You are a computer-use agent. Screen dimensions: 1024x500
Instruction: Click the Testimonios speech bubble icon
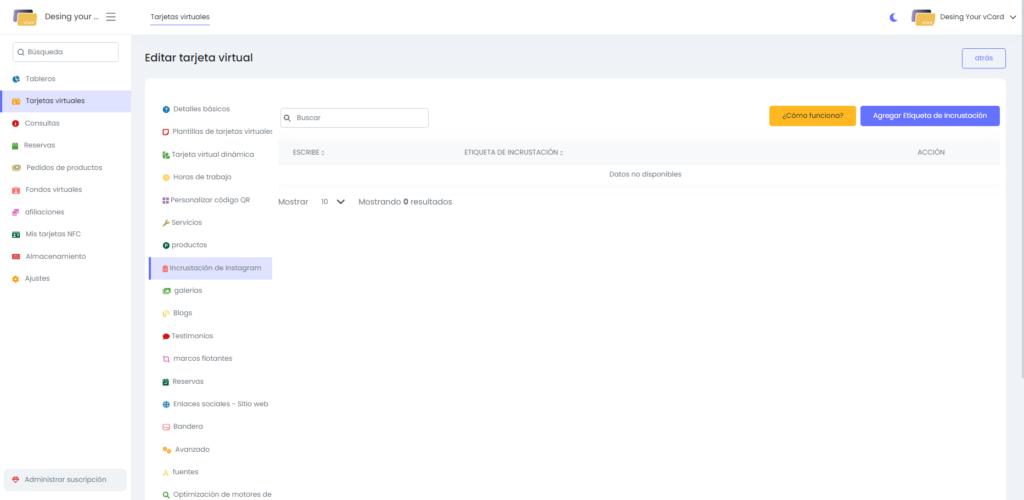pos(166,336)
